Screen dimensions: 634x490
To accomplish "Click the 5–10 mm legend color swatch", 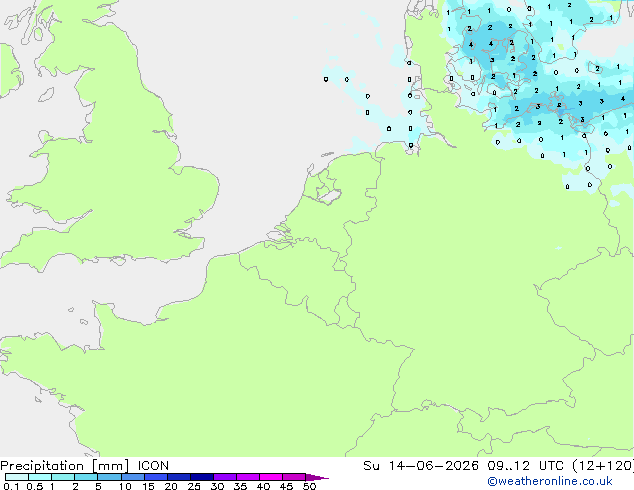I will [110, 477].
